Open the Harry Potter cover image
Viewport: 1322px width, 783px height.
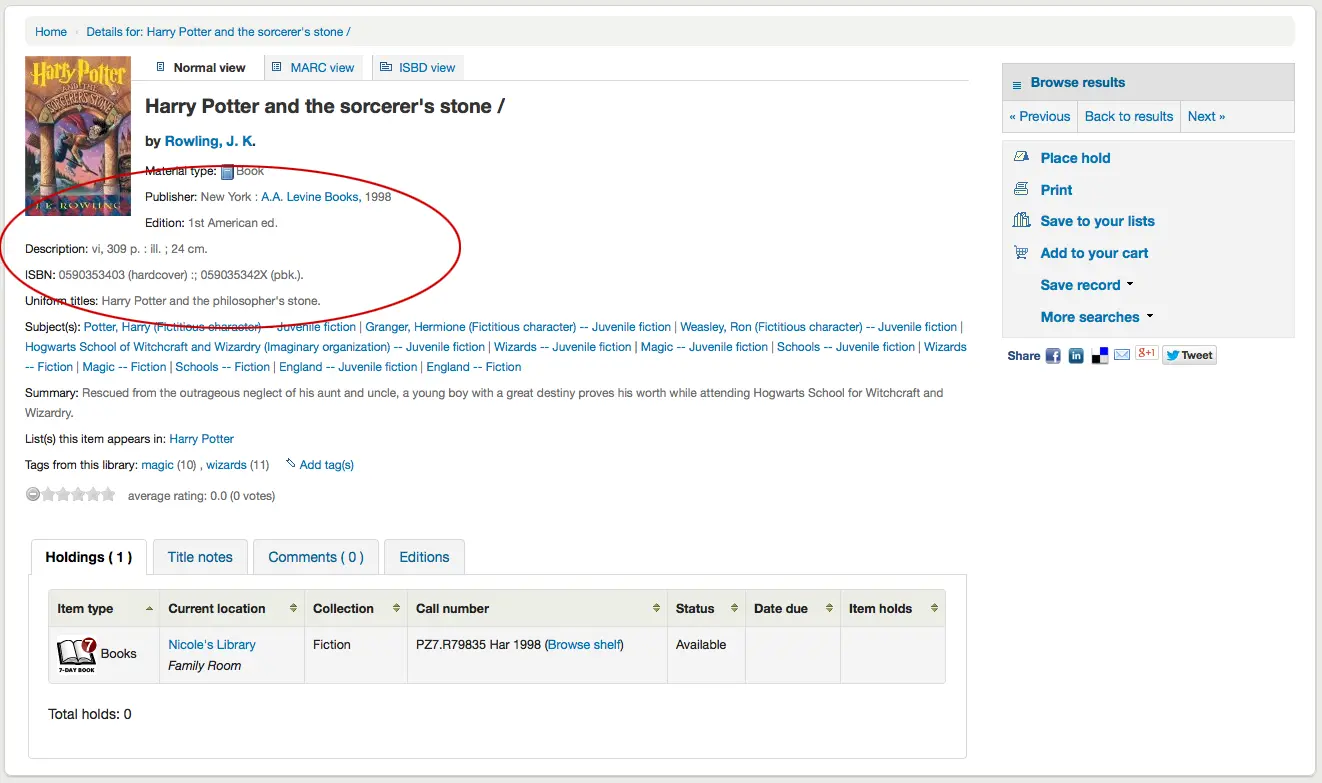(78, 136)
